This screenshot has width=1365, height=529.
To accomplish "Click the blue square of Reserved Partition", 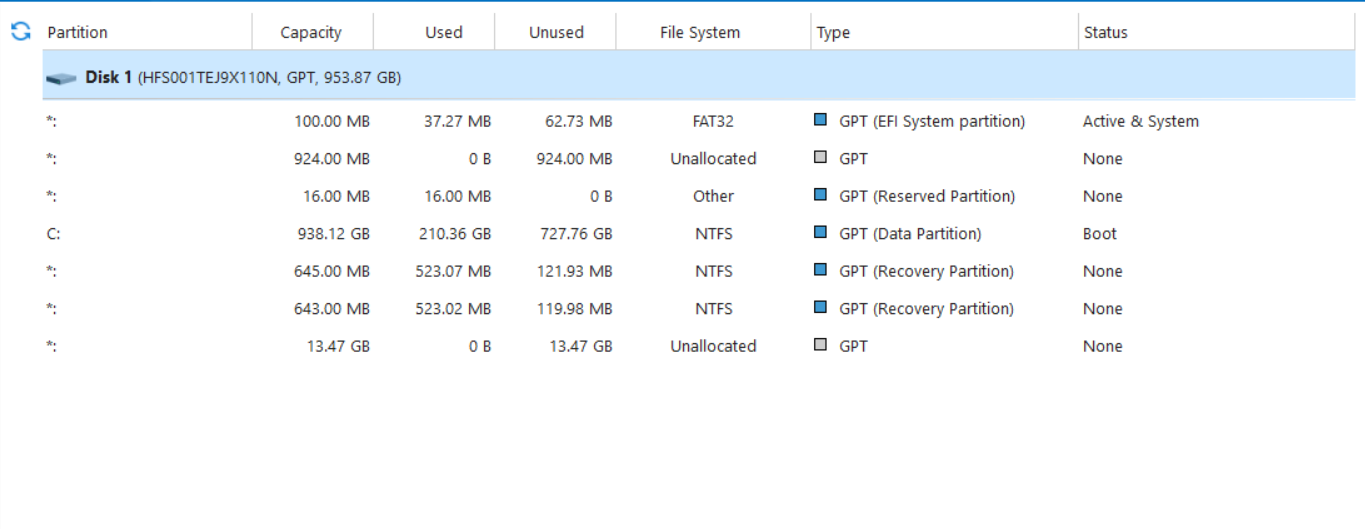I will pyautogui.click(x=821, y=195).
